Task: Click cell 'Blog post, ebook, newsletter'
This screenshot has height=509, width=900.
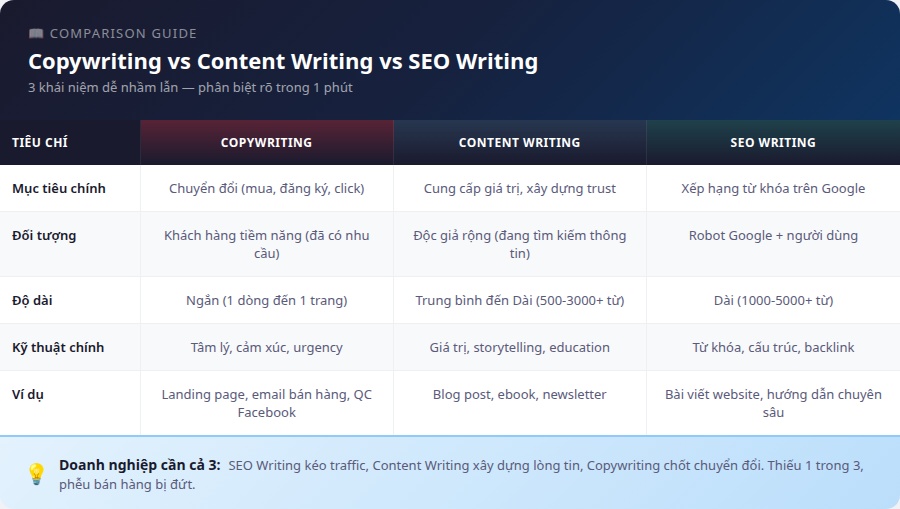Action: (520, 403)
